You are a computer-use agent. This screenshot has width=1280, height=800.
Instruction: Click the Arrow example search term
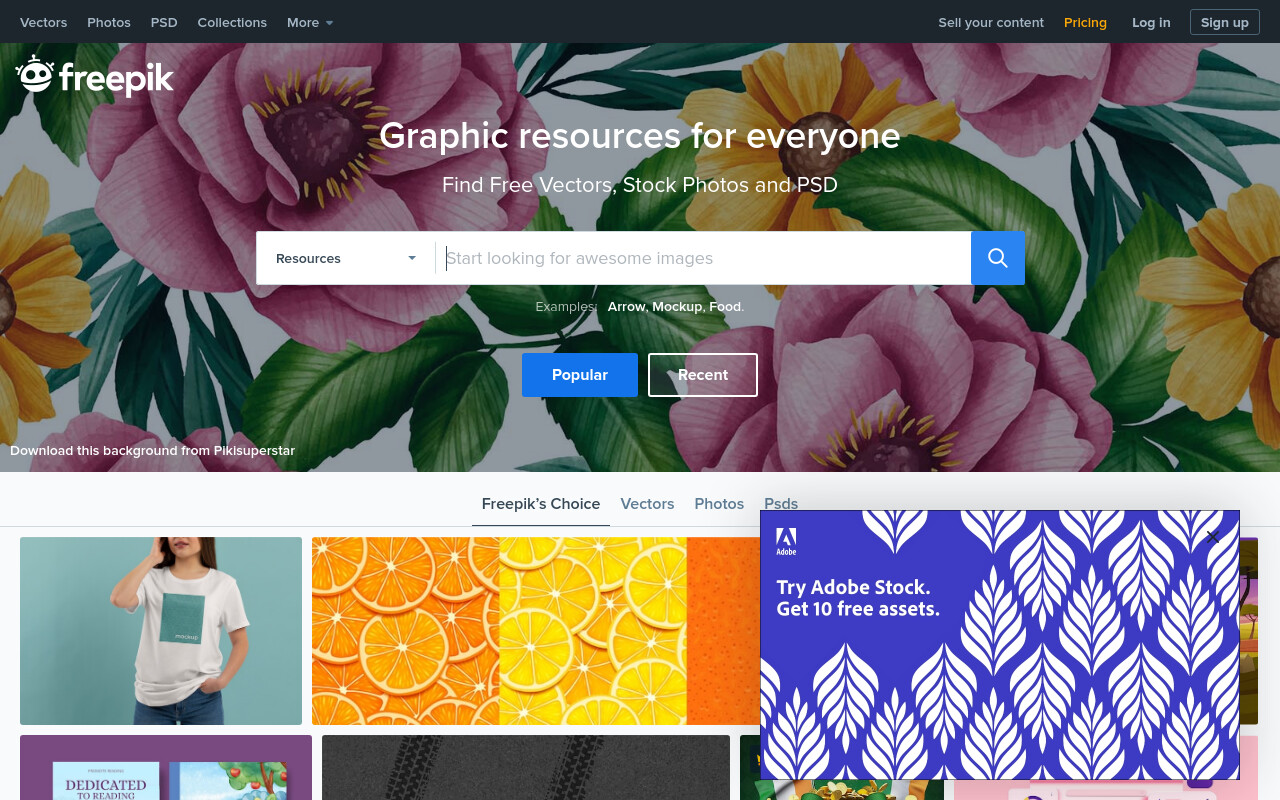tap(626, 306)
